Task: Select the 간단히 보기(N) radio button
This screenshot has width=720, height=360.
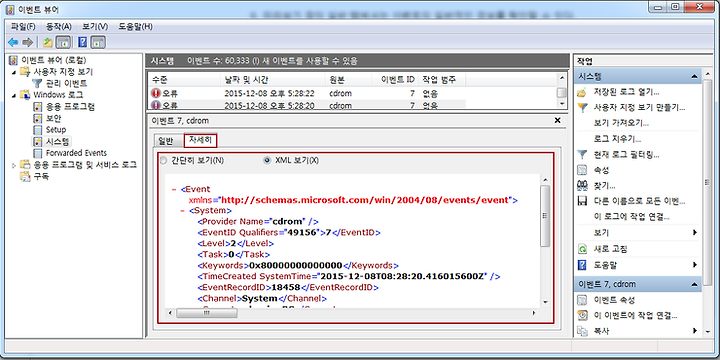Action: [163, 161]
